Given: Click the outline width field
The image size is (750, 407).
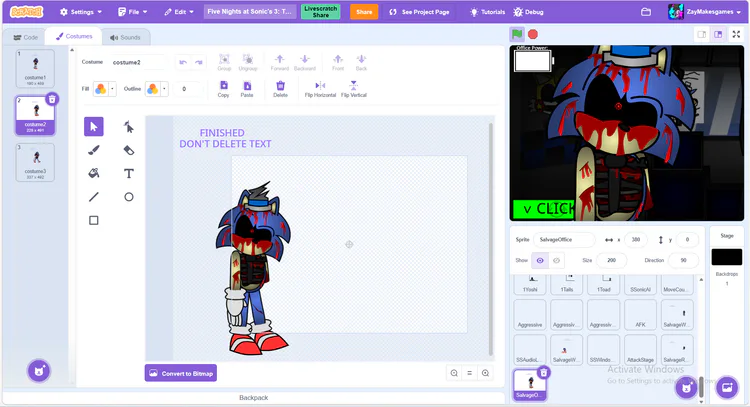Looking at the screenshot, I should pyautogui.click(x=187, y=88).
